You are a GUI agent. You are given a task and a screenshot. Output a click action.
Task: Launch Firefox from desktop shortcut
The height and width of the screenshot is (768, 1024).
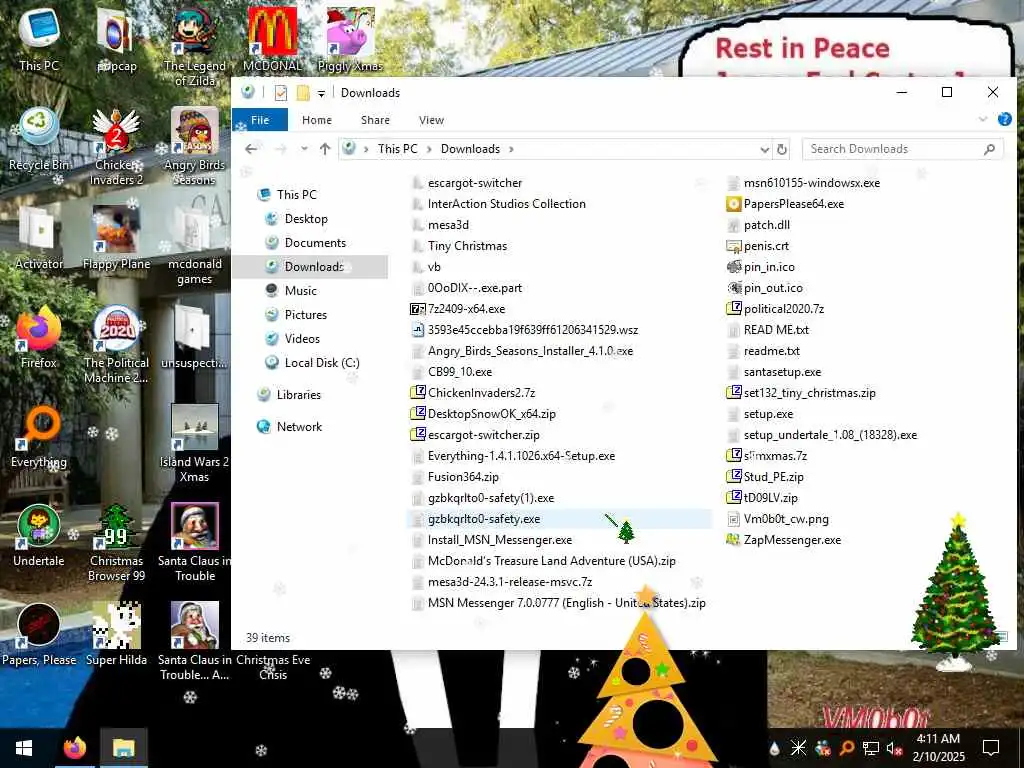click(39, 337)
